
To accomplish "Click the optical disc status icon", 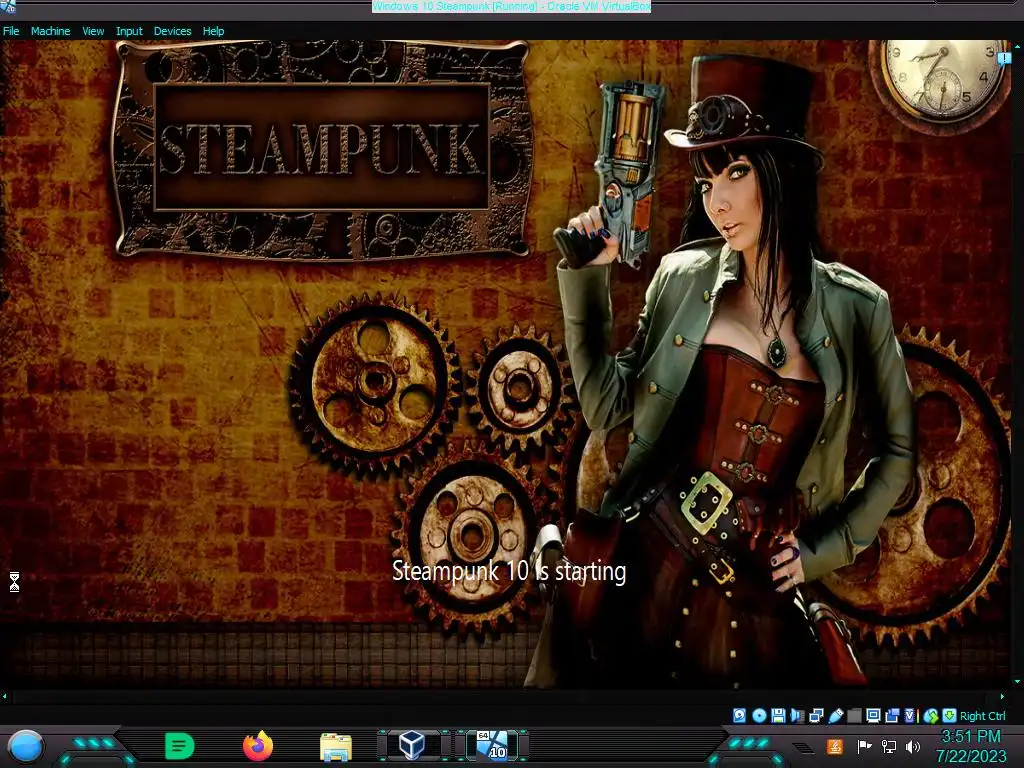I will pyautogui.click(x=759, y=716).
